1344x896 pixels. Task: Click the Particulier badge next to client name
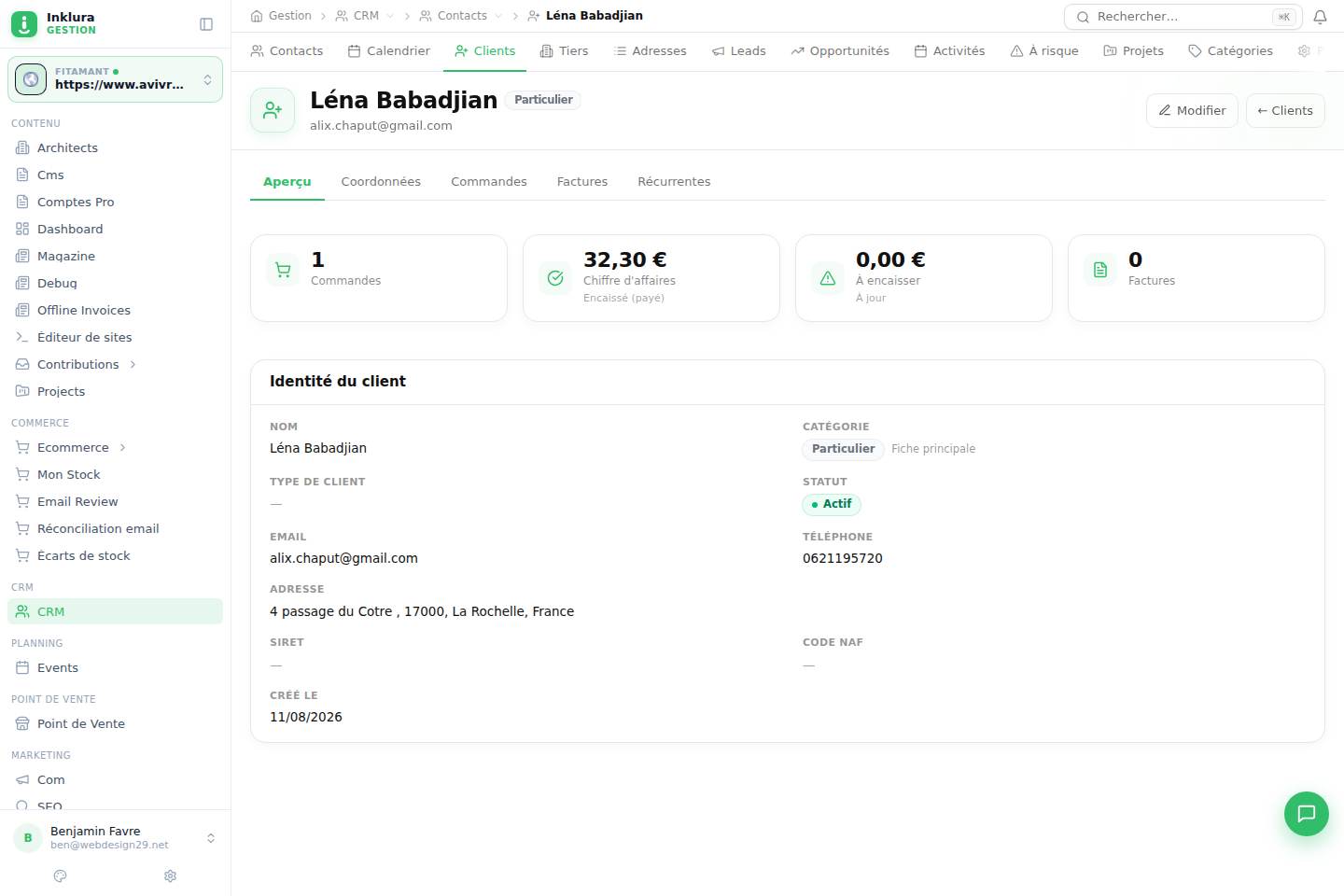(543, 100)
